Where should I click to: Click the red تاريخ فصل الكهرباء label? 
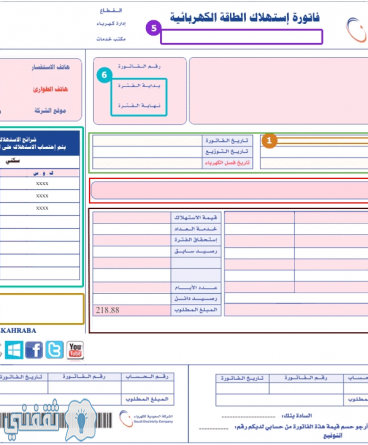tap(227, 163)
